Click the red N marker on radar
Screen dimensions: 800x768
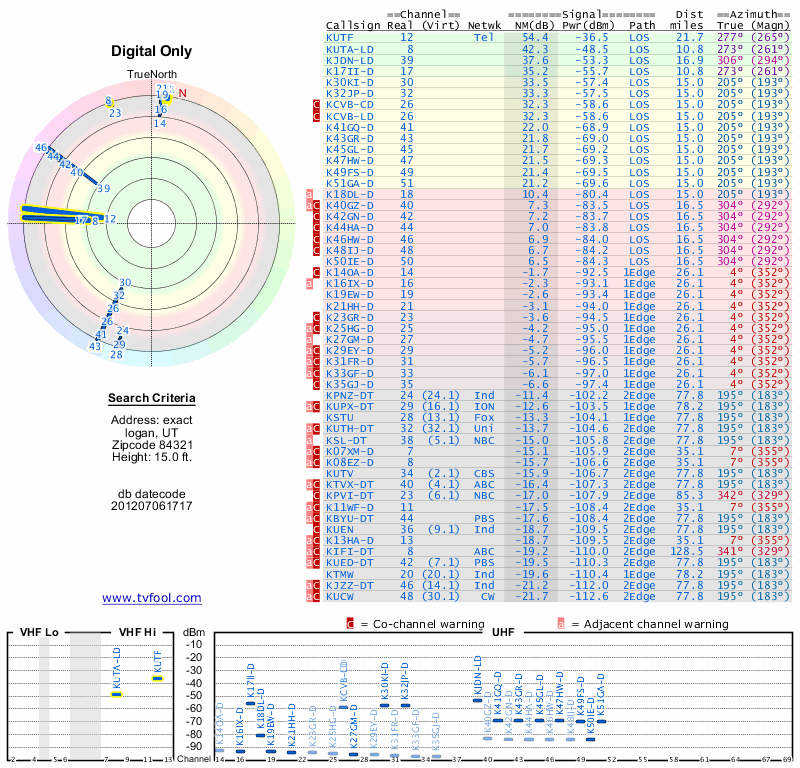pos(183,93)
